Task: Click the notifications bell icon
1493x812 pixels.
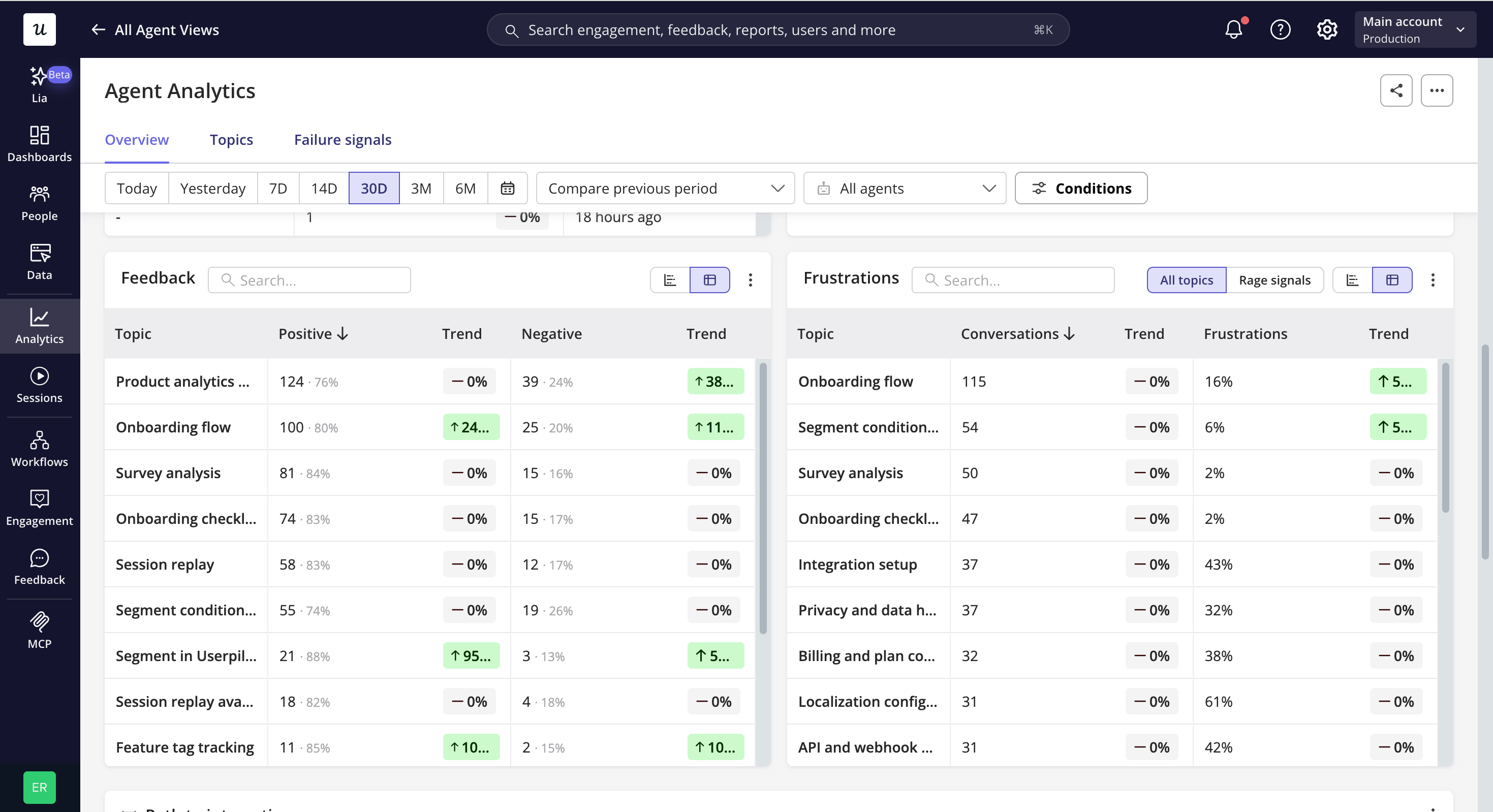Action: click(1233, 29)
